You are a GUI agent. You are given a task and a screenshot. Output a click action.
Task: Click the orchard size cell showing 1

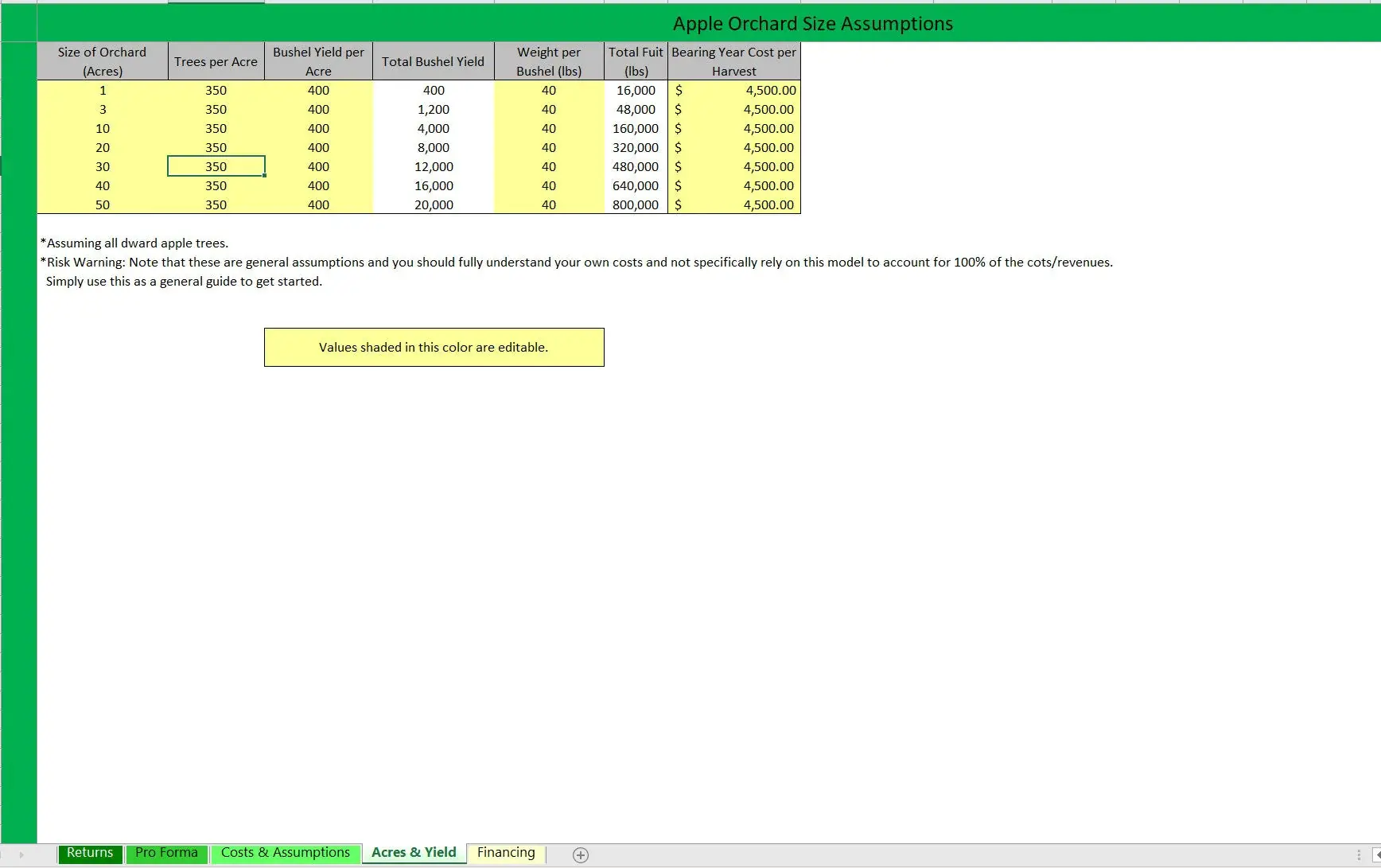click(x=102, y=90)
